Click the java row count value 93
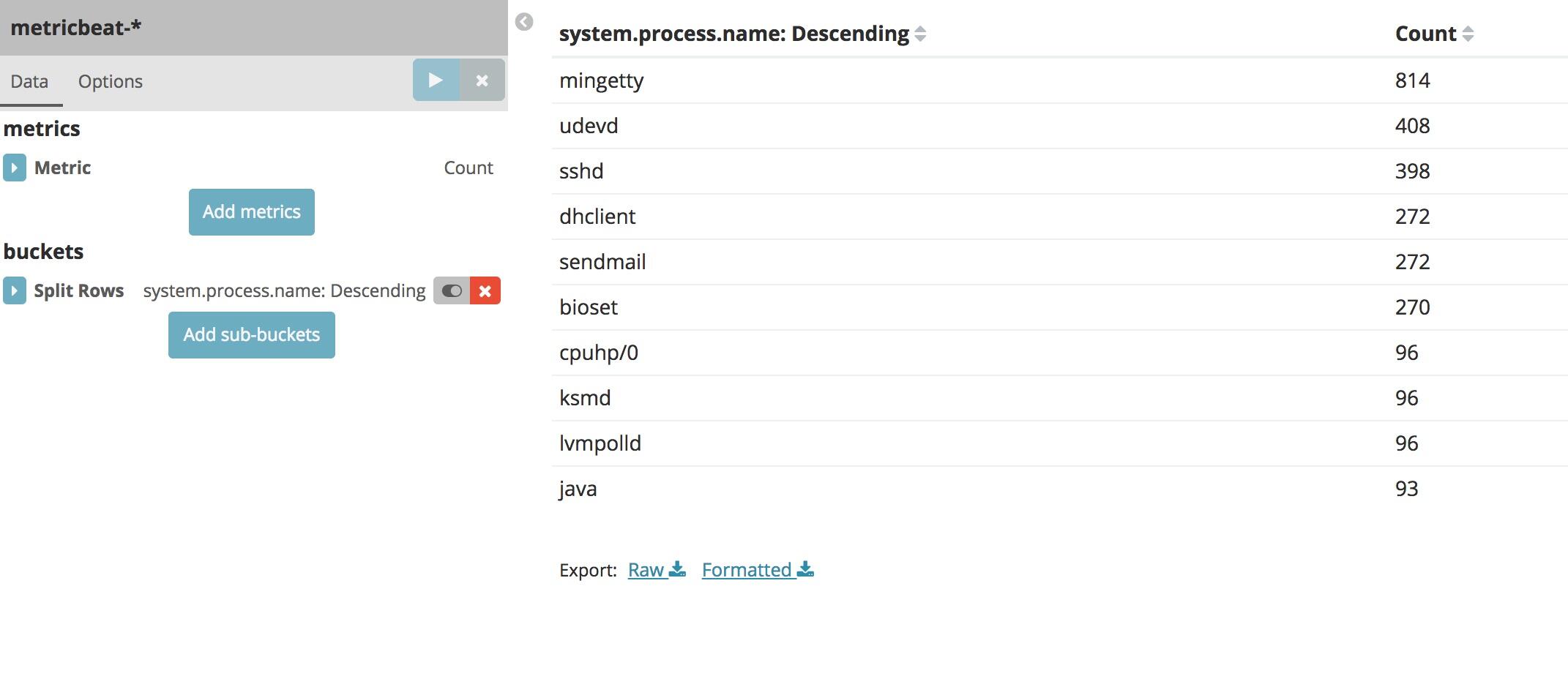1568x676 pixels. click(x=1406, y=489)
